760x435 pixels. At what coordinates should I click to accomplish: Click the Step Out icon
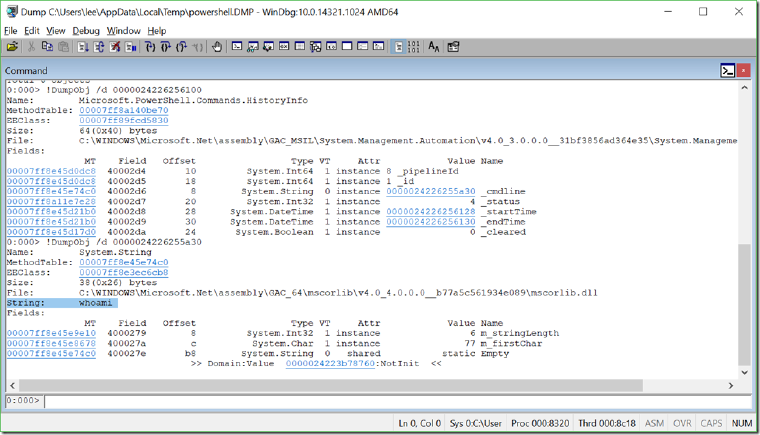click(182, 47)
